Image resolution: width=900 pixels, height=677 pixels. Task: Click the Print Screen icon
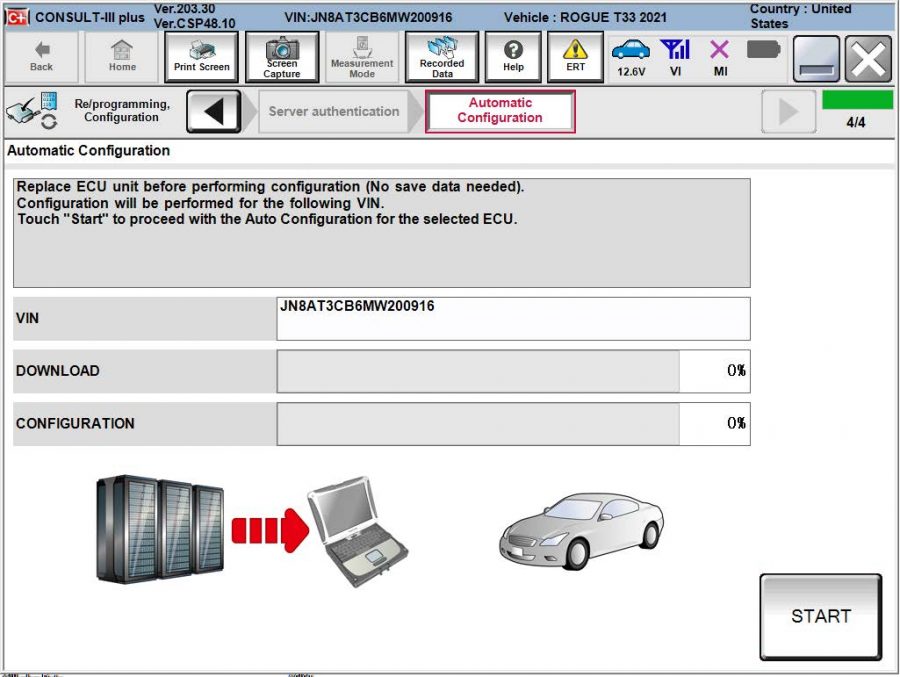click(x=200, y=57)
